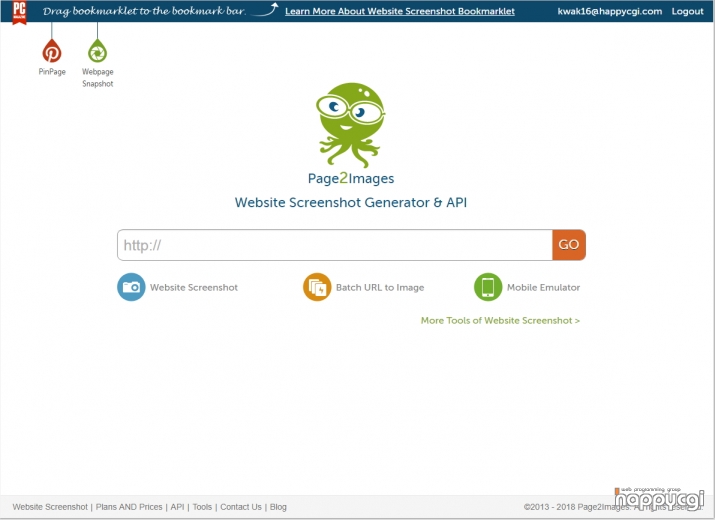Viewport: 715px width, 520px height.
Task: Click the Website Screenshot Generator & API heading
Action: [351, 203]
